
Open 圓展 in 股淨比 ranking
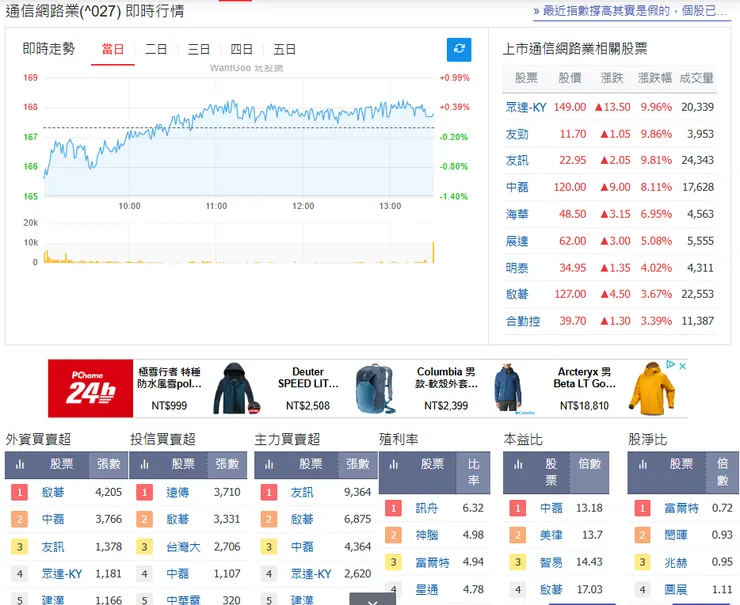[676, 589]
